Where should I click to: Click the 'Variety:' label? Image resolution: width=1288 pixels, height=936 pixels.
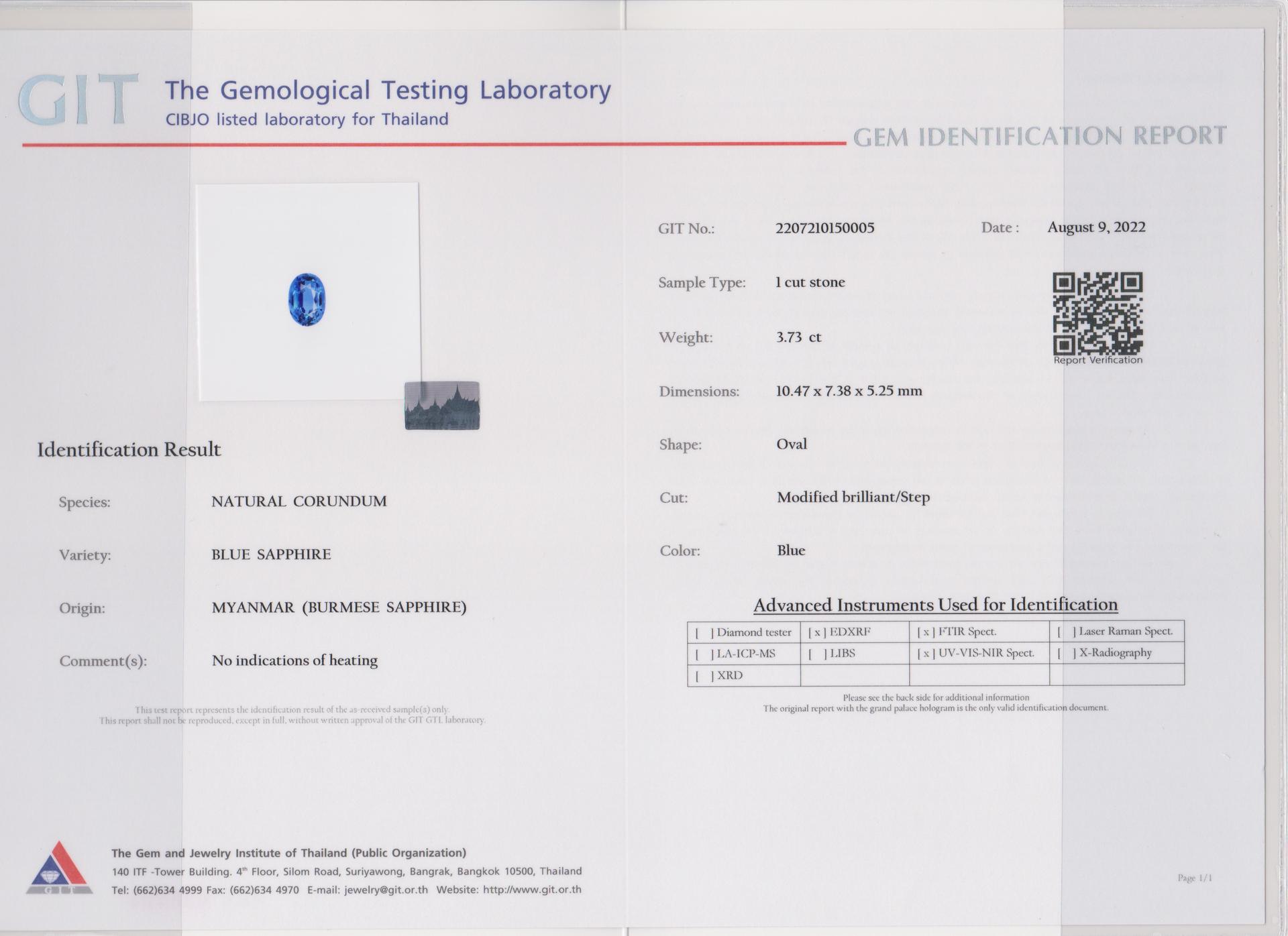[x=85, y=555]
